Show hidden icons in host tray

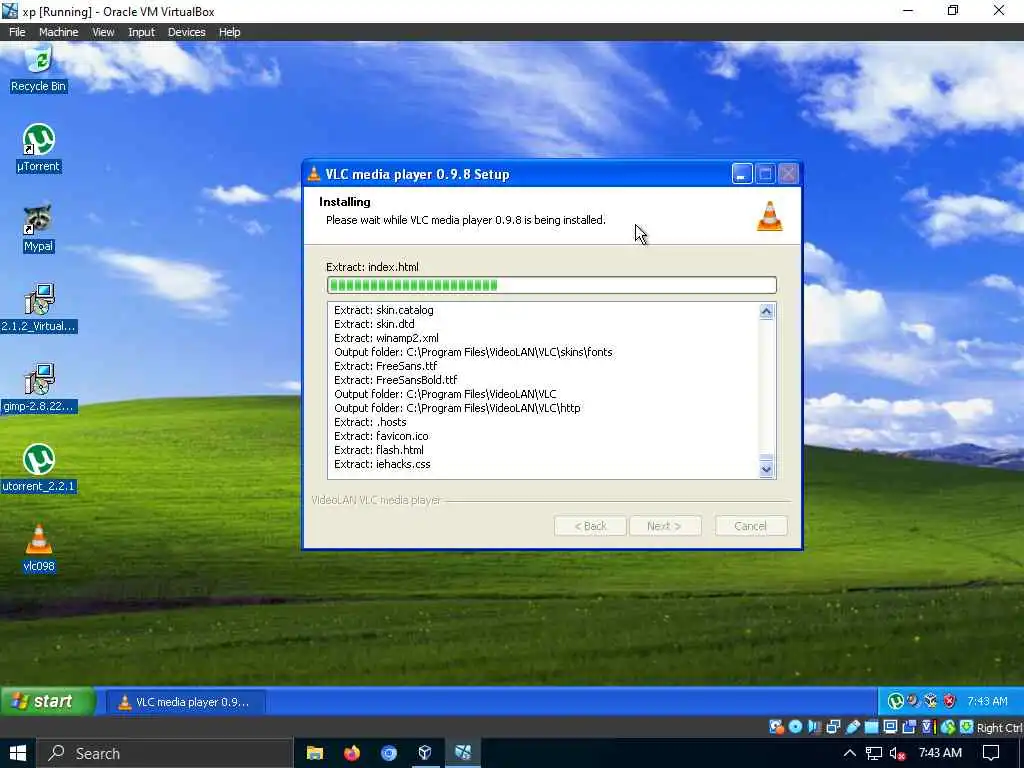850,754
